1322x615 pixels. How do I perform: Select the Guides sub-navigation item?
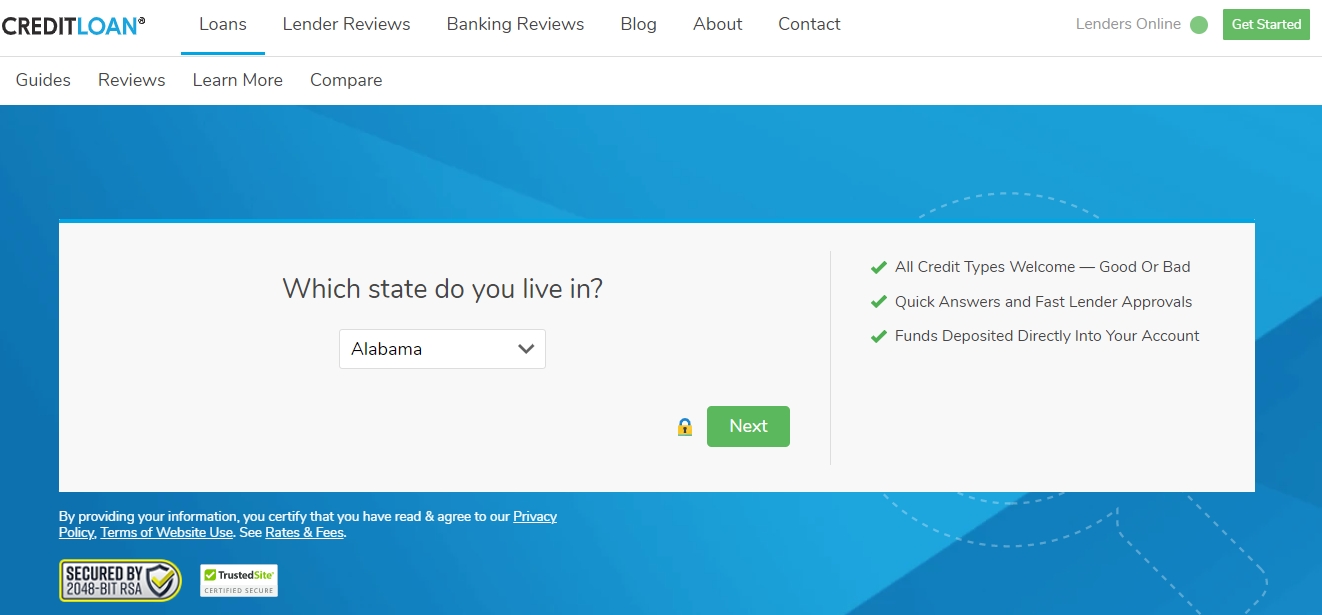(x=43, y=80)
